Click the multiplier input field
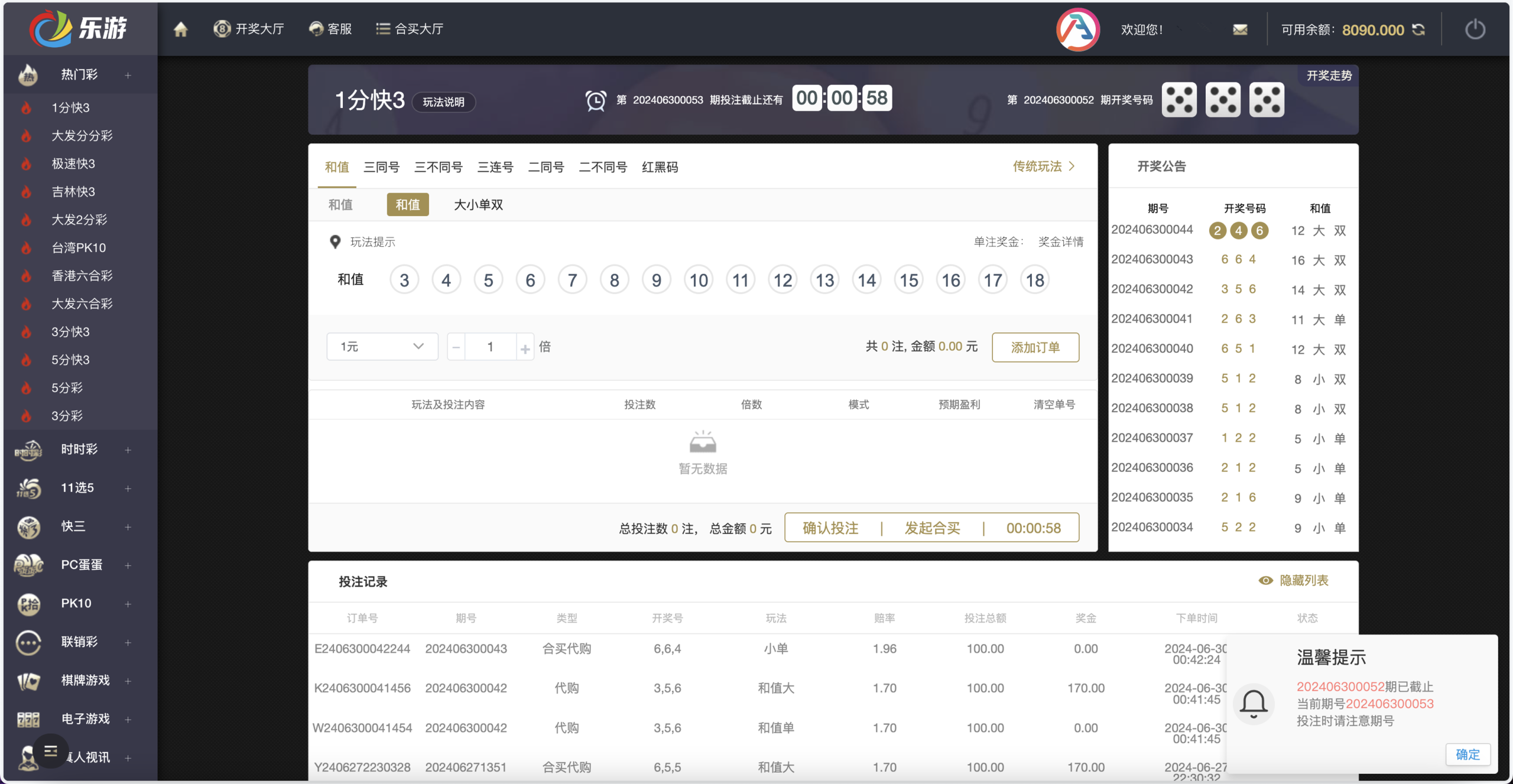Viewport: 1513px width, 784px height. click(490, 347)
